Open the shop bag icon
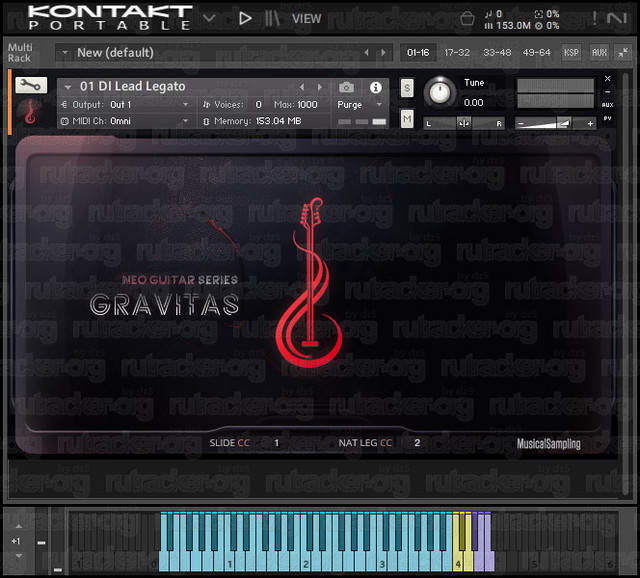The image size is (640, 578). pos(467,18)
